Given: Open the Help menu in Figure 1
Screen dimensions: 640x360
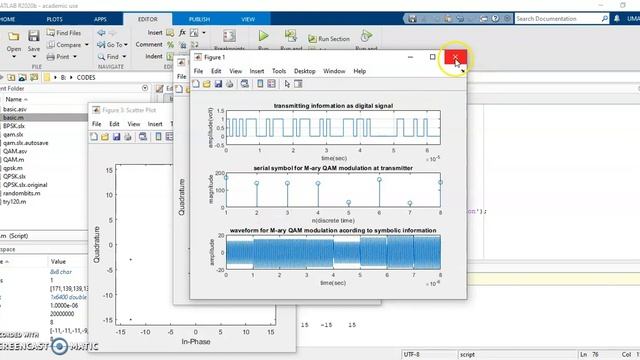Looking at the screenshot, I should point(359,71).
